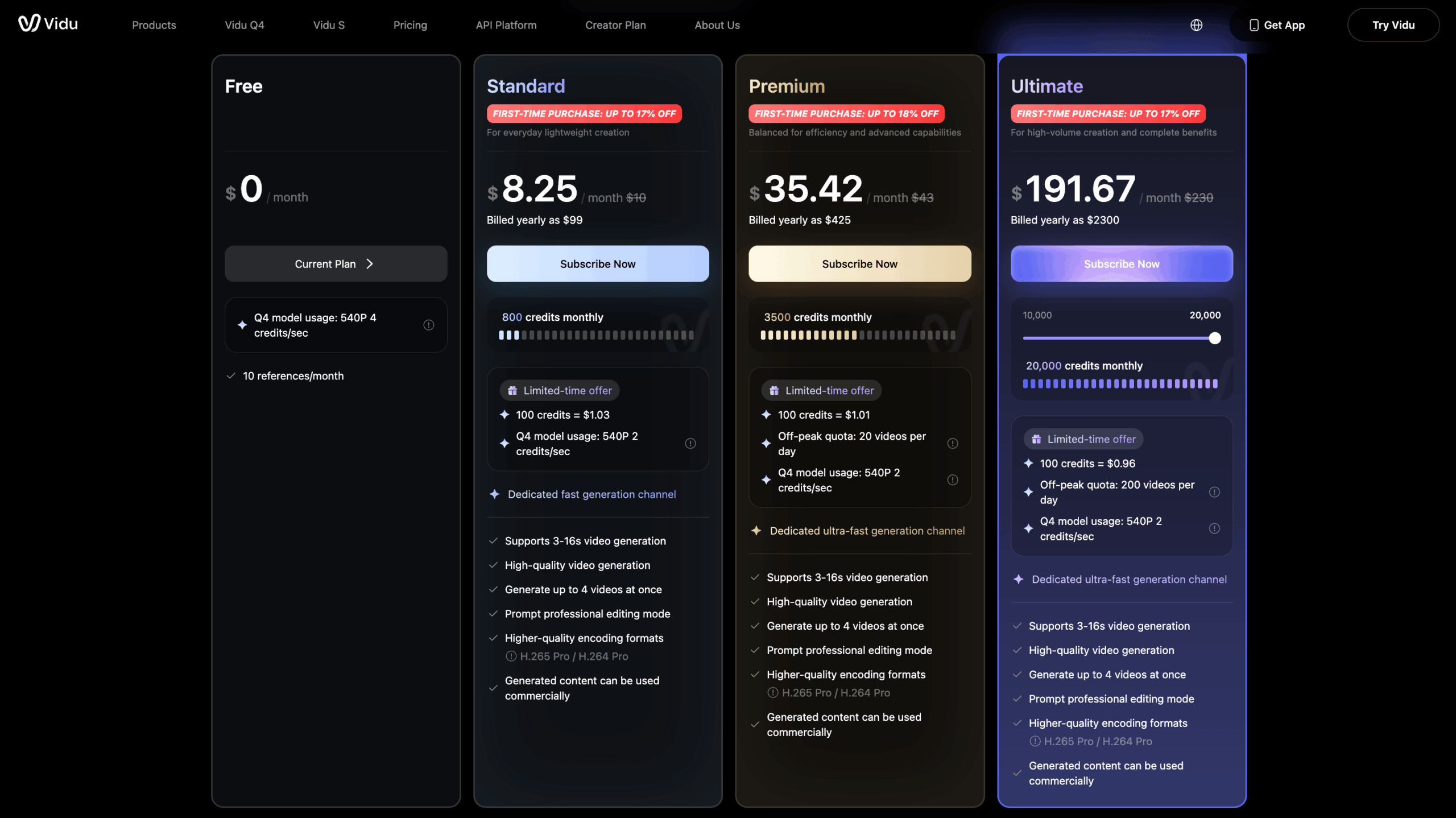The height and width of the screenshot is (818, 1456).
Task: Click sparkle icon beside 100 credits = $0.96
Action: point(1028,463)
